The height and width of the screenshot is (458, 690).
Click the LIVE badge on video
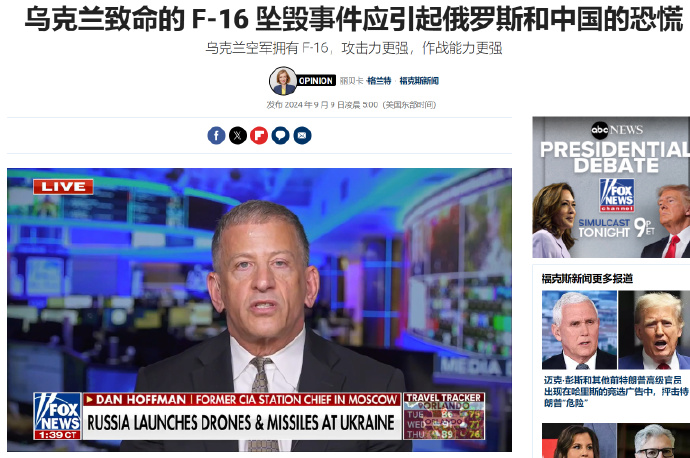tap(63, 187)
